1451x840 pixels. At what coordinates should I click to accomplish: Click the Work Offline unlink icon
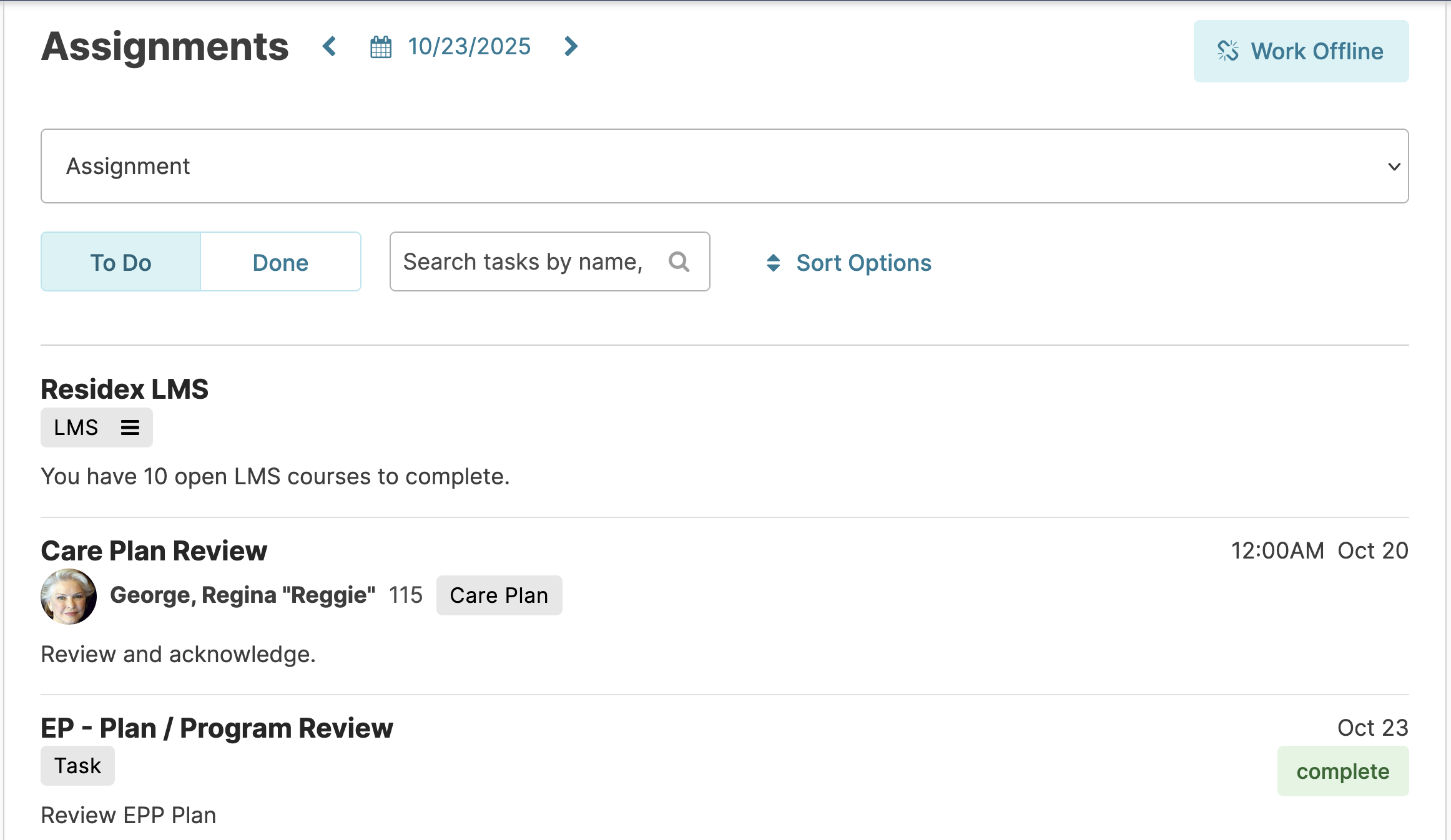(1227, 51)
